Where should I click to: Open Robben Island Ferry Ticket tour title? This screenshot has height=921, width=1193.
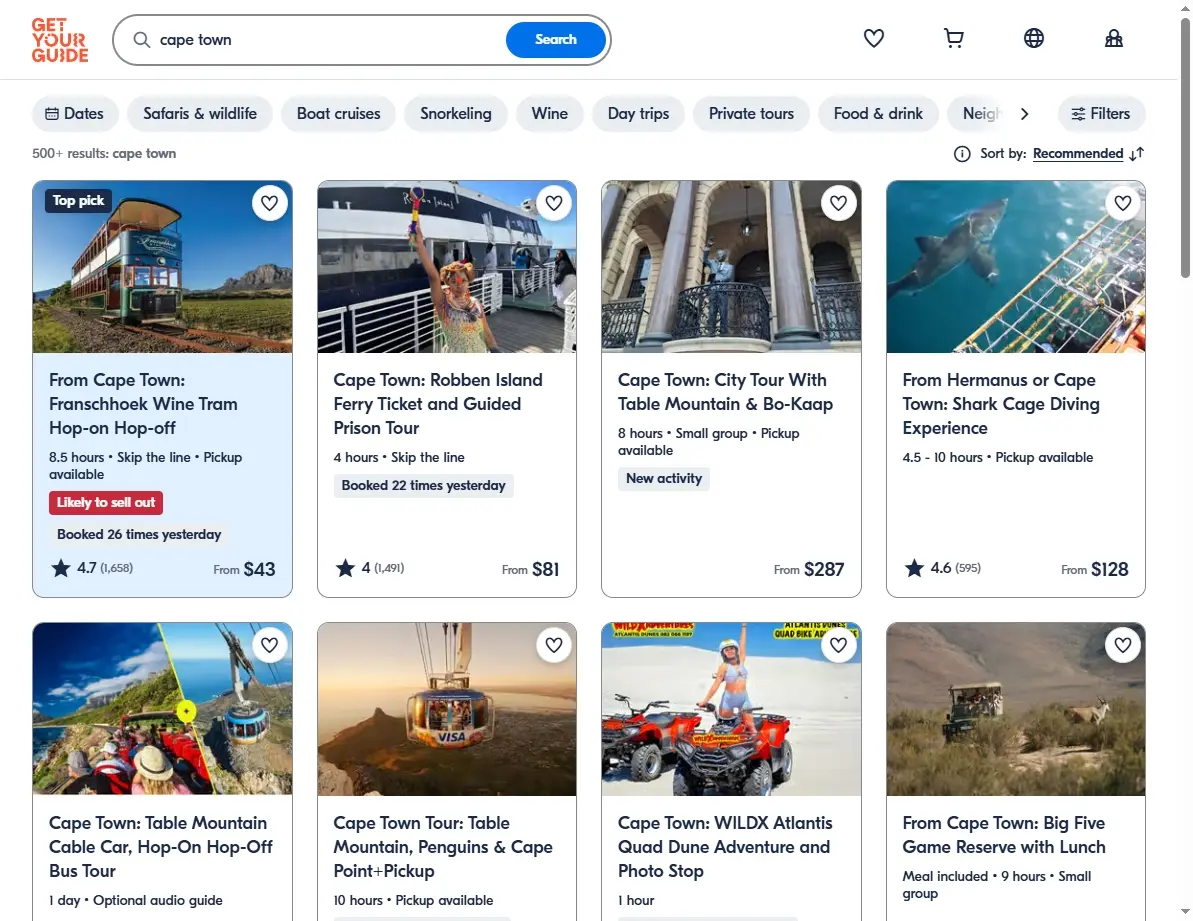pos(437,404)
